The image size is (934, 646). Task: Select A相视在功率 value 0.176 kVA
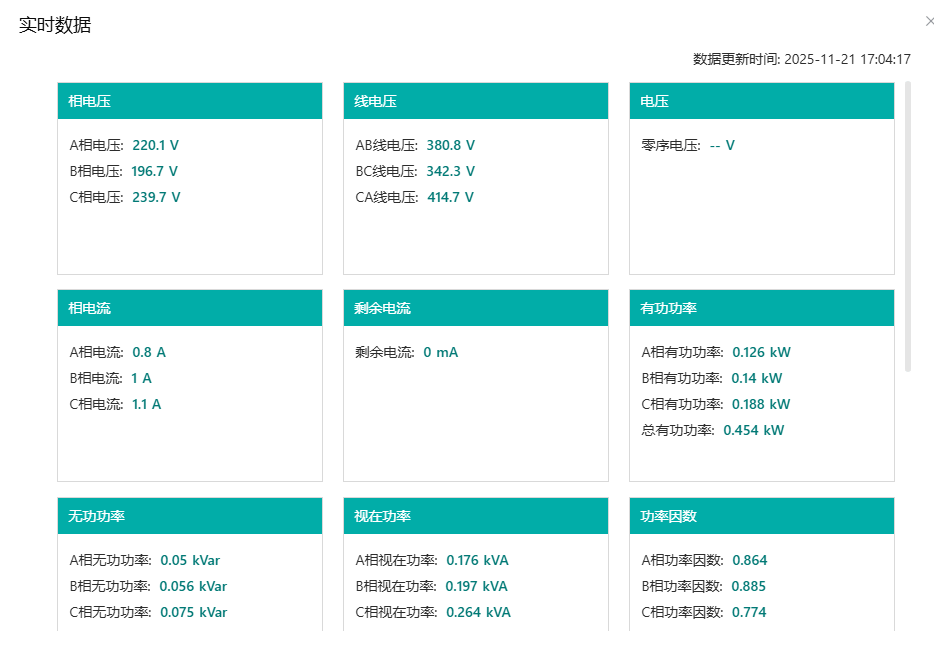pyautogui.click(x=477, y=560)
